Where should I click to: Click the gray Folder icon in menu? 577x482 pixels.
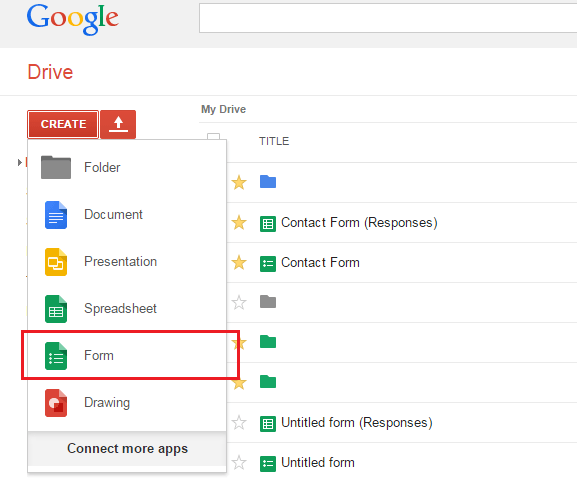[56, 167]
